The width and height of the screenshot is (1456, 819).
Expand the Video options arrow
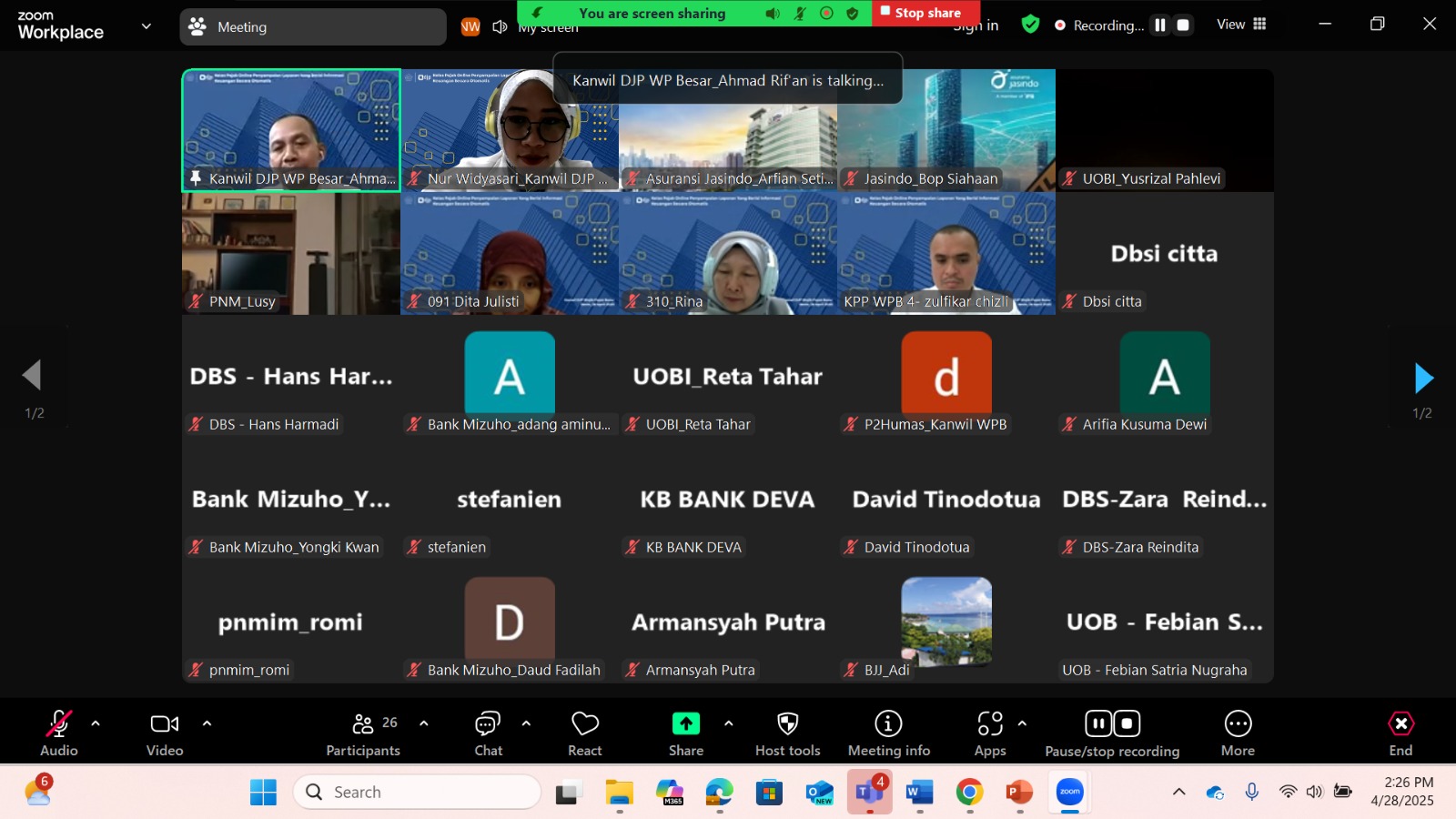pyautogui.click(x=207, y=723)
